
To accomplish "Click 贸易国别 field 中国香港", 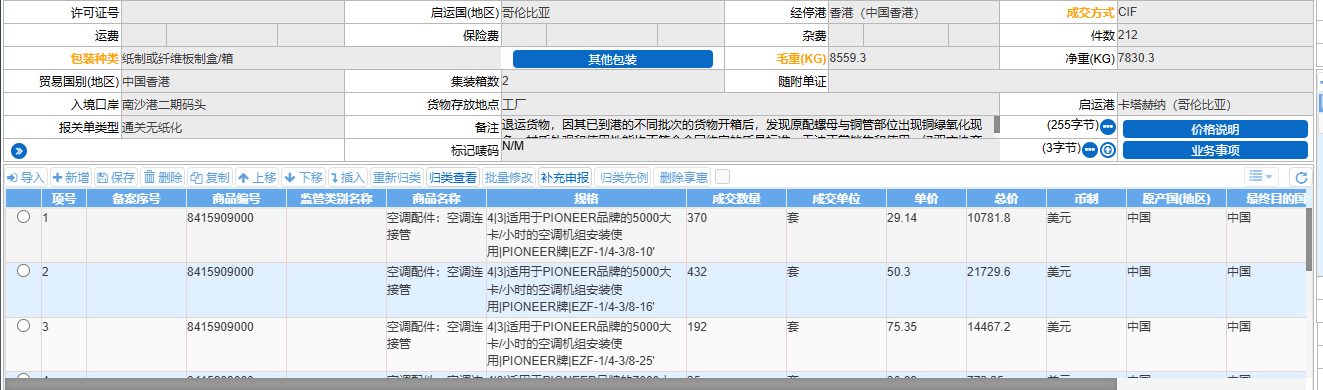I will [x=232, y=82].
